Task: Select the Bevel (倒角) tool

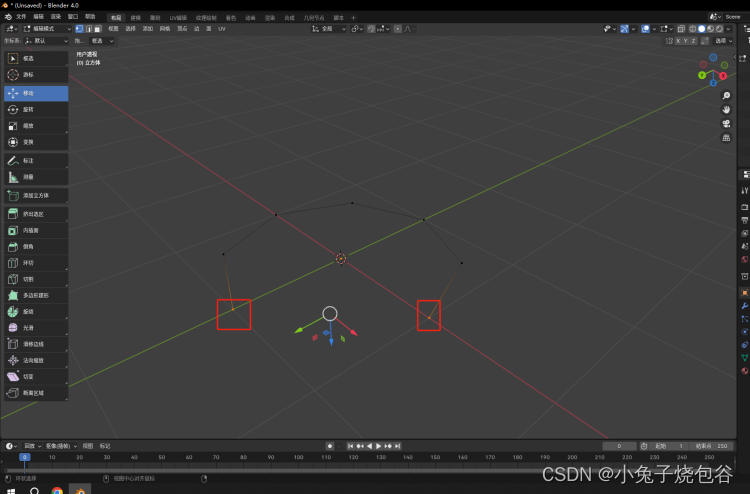Action: (x=36, y=247)
